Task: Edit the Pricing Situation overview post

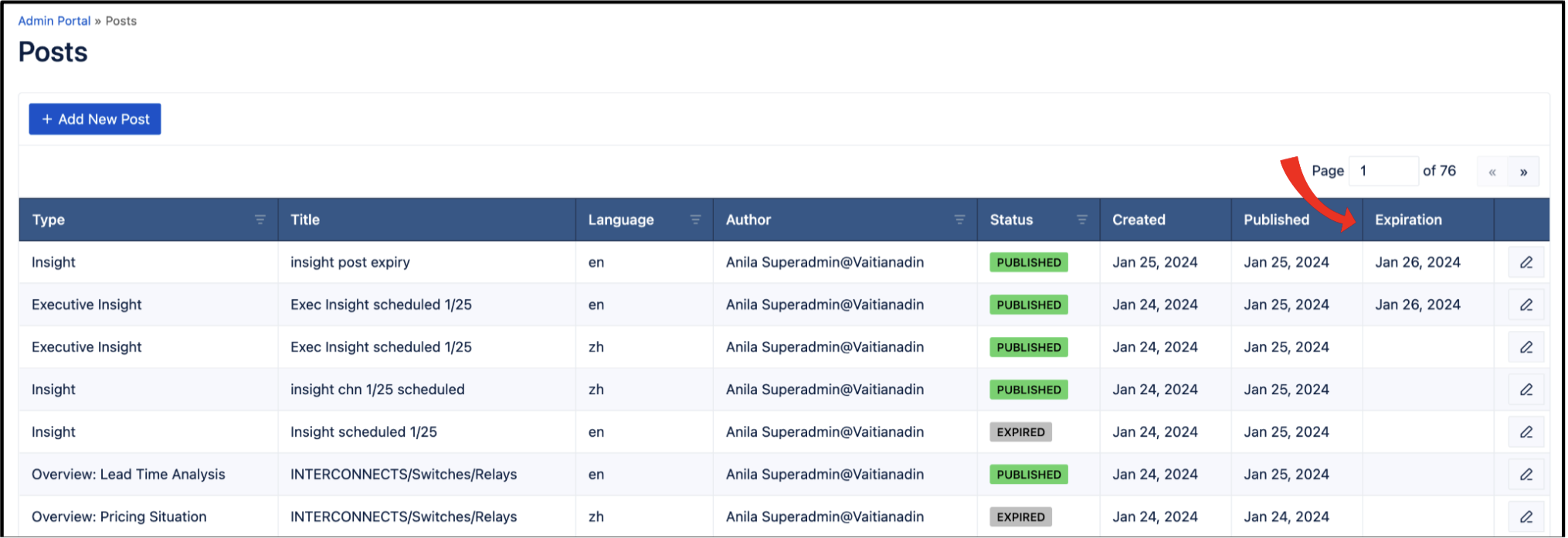Action: tap(1526, 517)
